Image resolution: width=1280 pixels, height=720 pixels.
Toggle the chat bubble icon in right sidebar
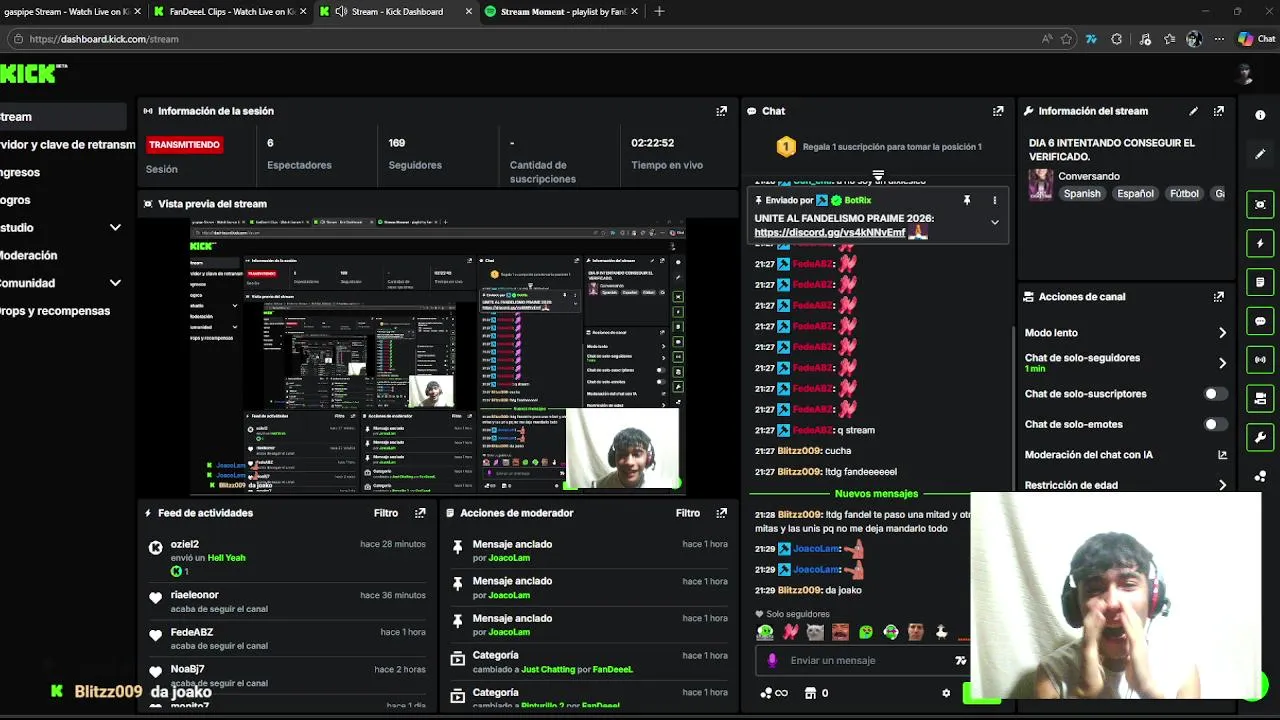point(1260,321)
